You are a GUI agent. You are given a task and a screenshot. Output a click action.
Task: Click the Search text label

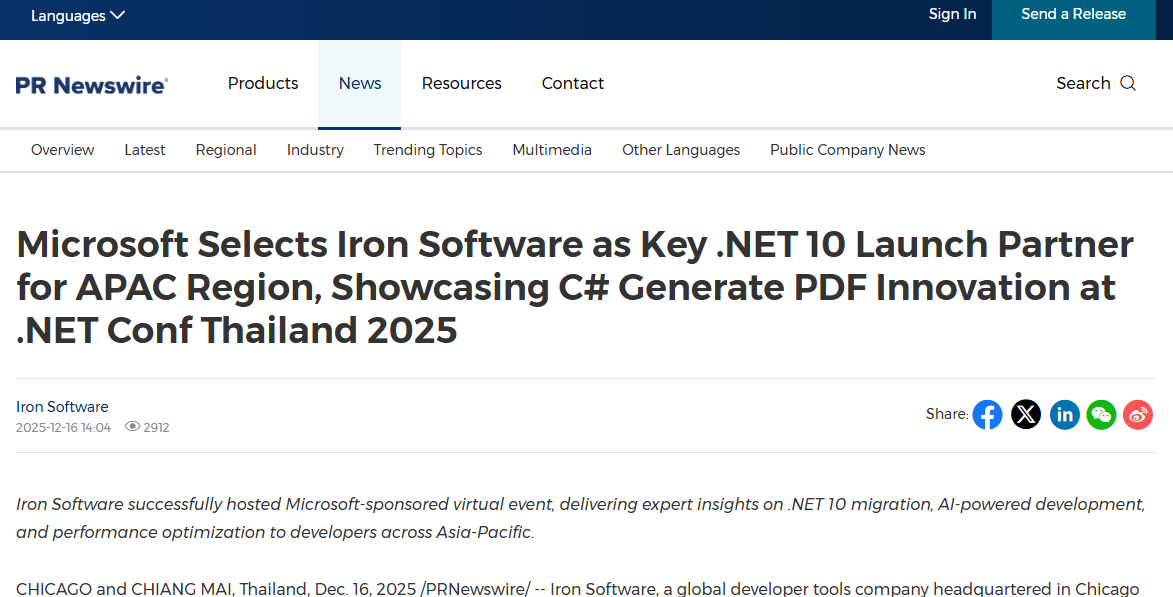[1083, 83]
